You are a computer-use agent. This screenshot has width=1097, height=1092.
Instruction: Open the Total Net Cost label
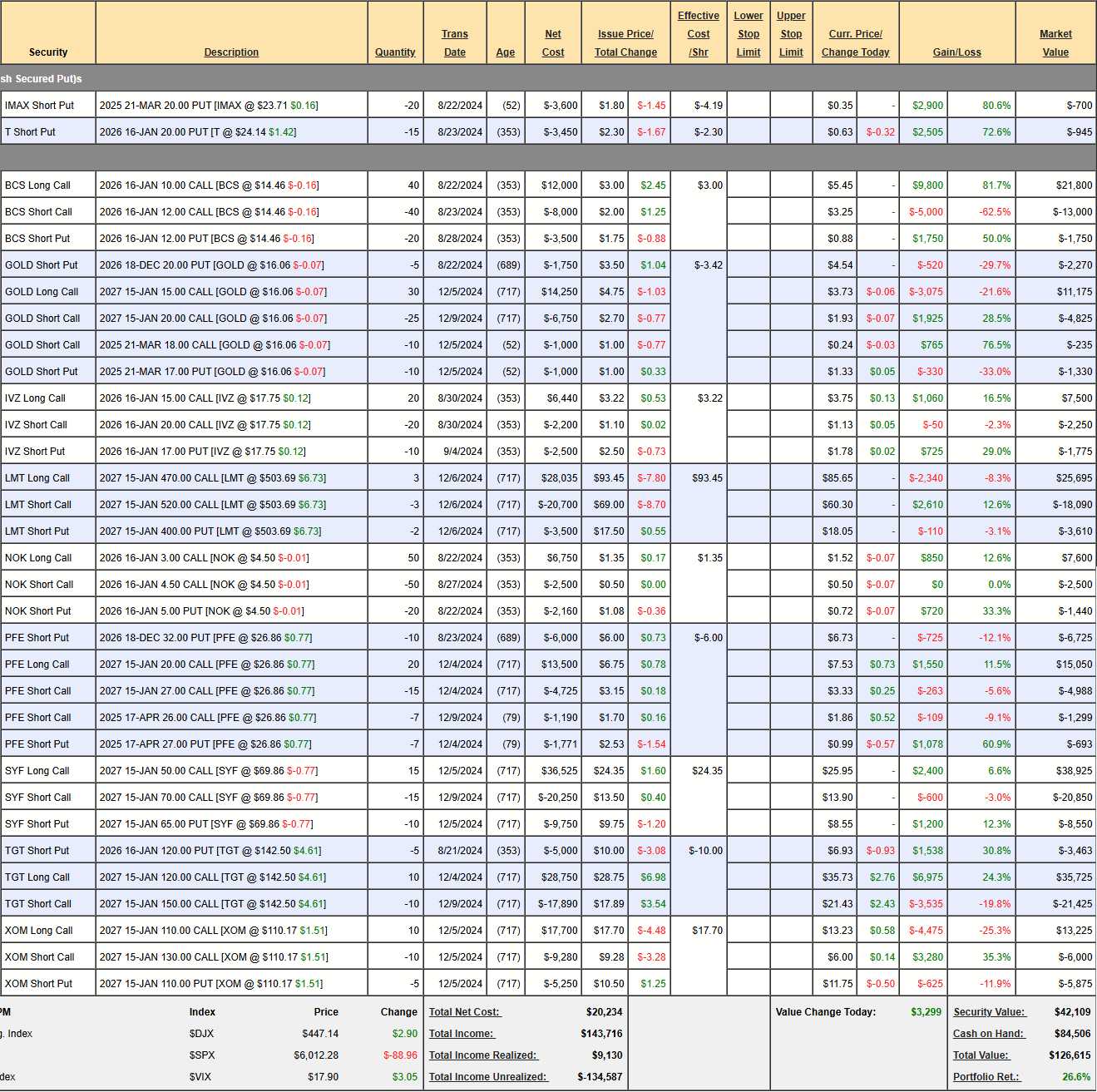click(465, 1012)
